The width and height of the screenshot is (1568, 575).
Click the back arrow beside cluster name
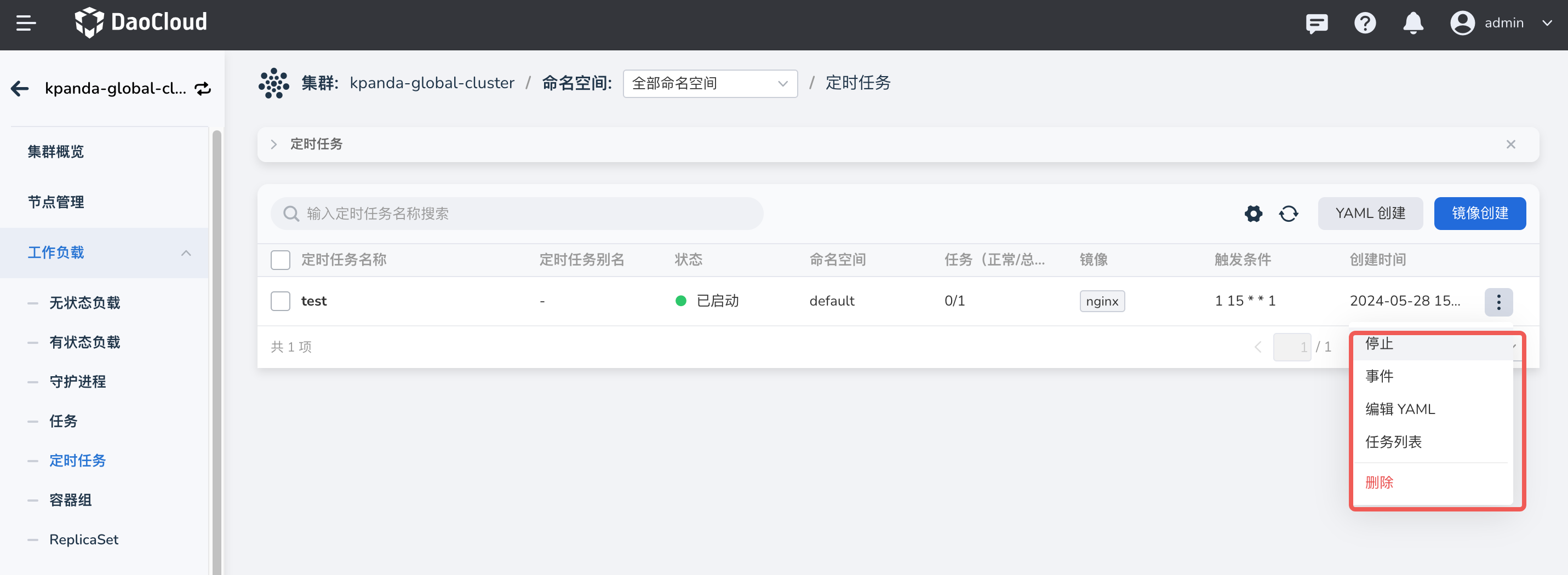pyautogui.click(x=20, y=89)
